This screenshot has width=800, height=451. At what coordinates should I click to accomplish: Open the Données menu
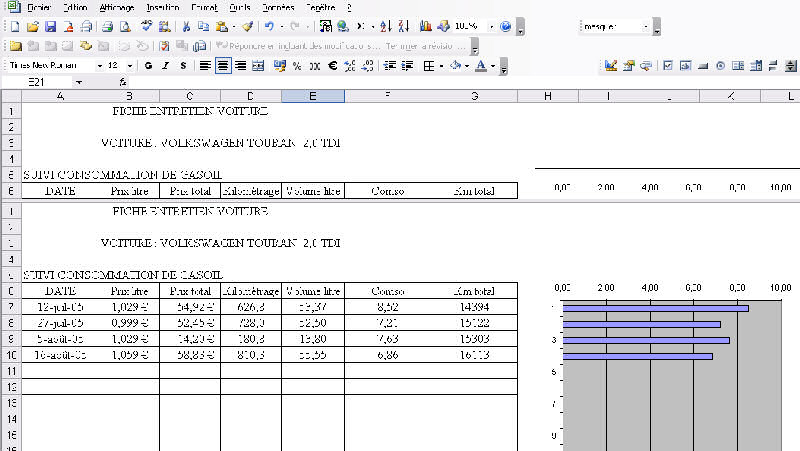(278, 7)
